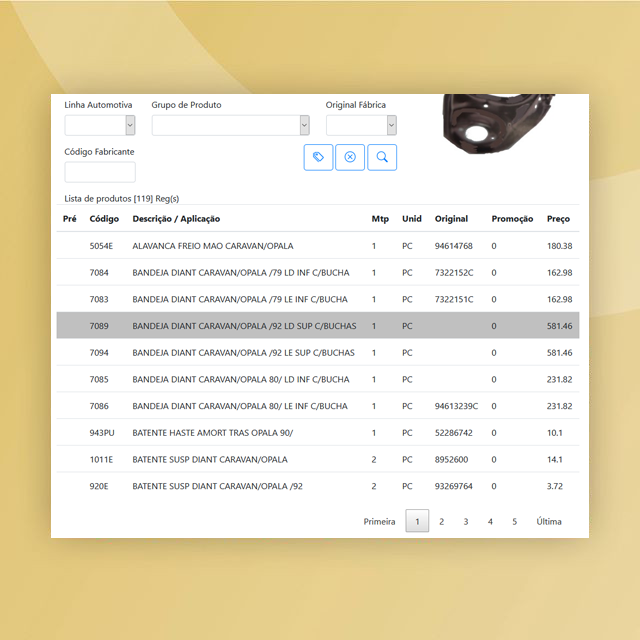
Task: Open the Grupo de Produto dropdown
Action: pyautogui.click(x=231, y=125)
